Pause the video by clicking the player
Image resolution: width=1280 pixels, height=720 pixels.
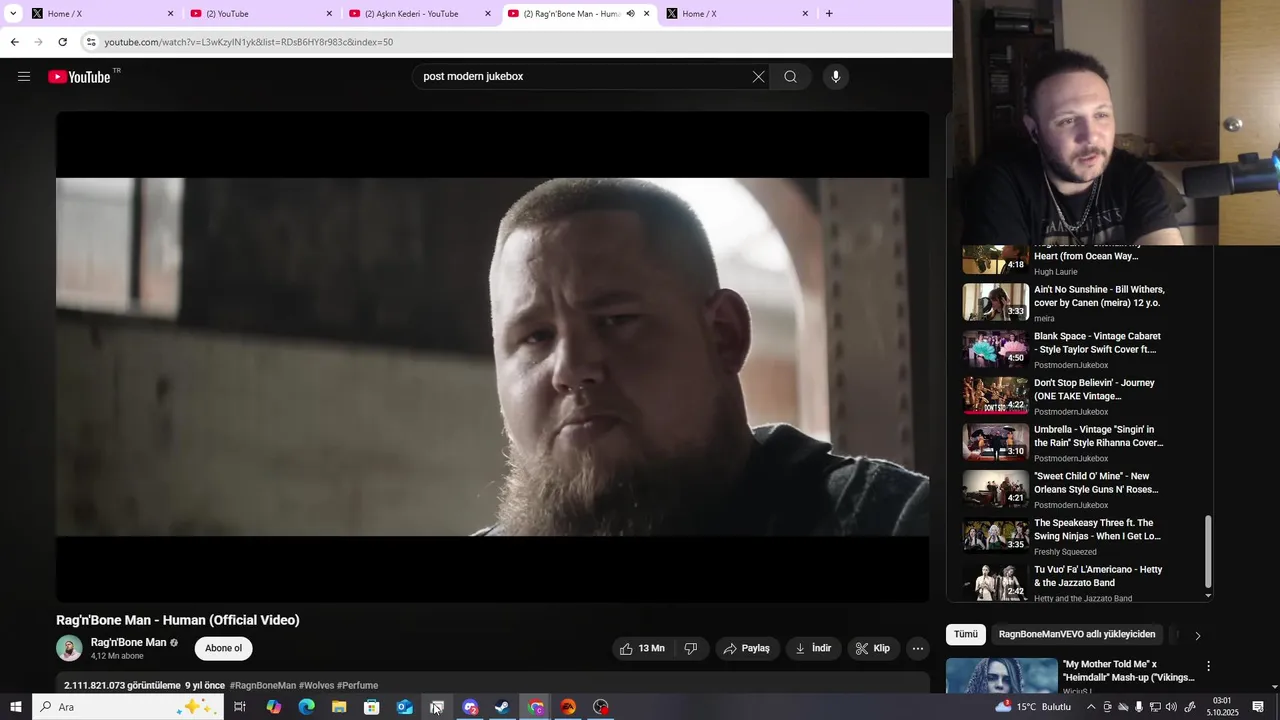click(x=492, y=357)
